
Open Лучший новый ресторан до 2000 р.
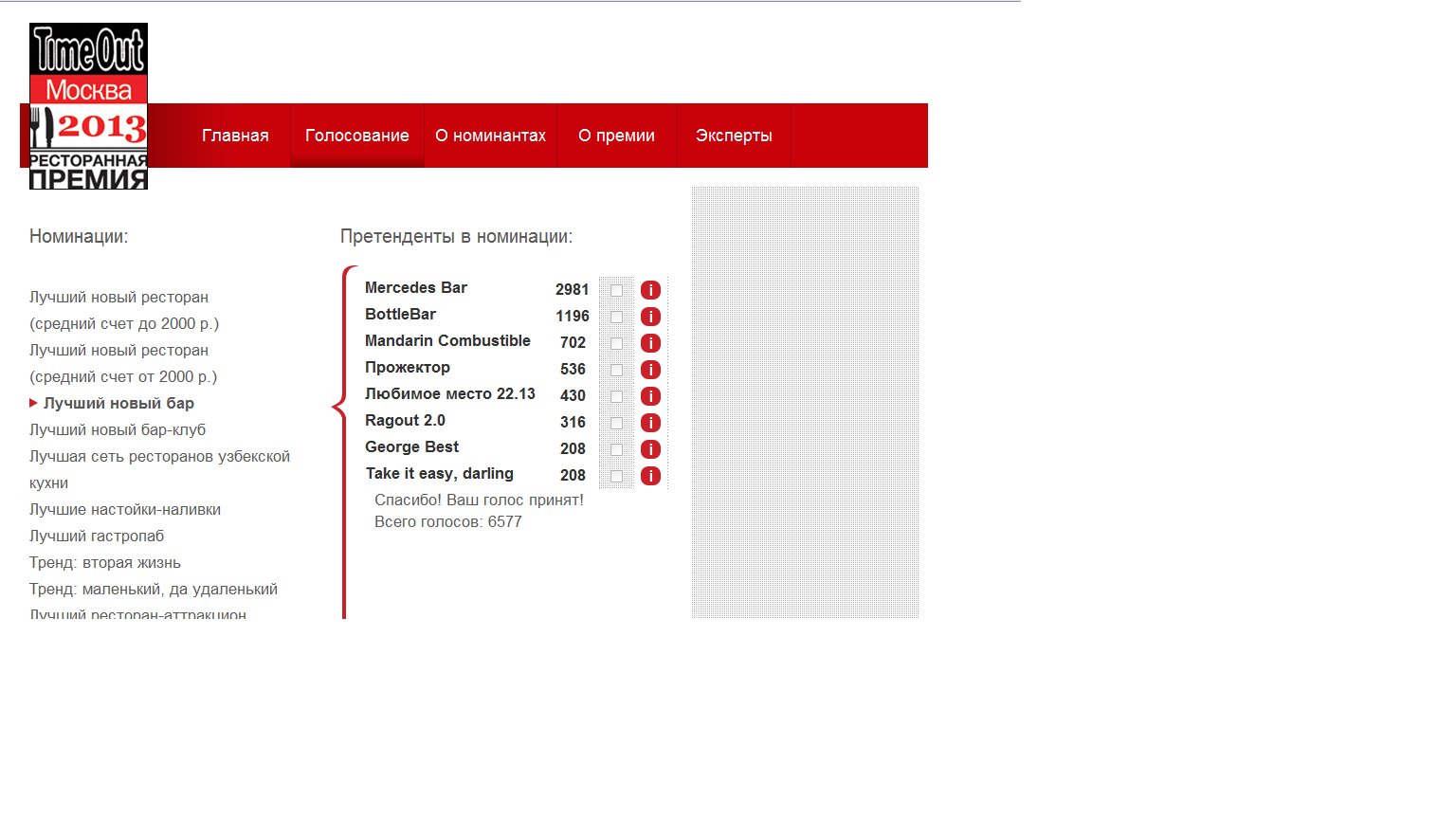click(x=124, y=310)
